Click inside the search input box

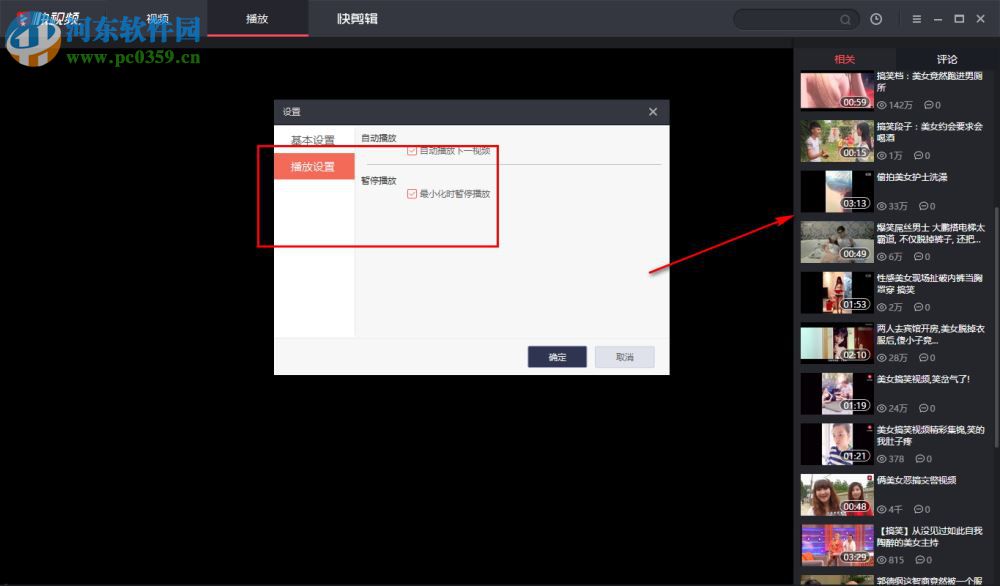(x=790, y=19)
